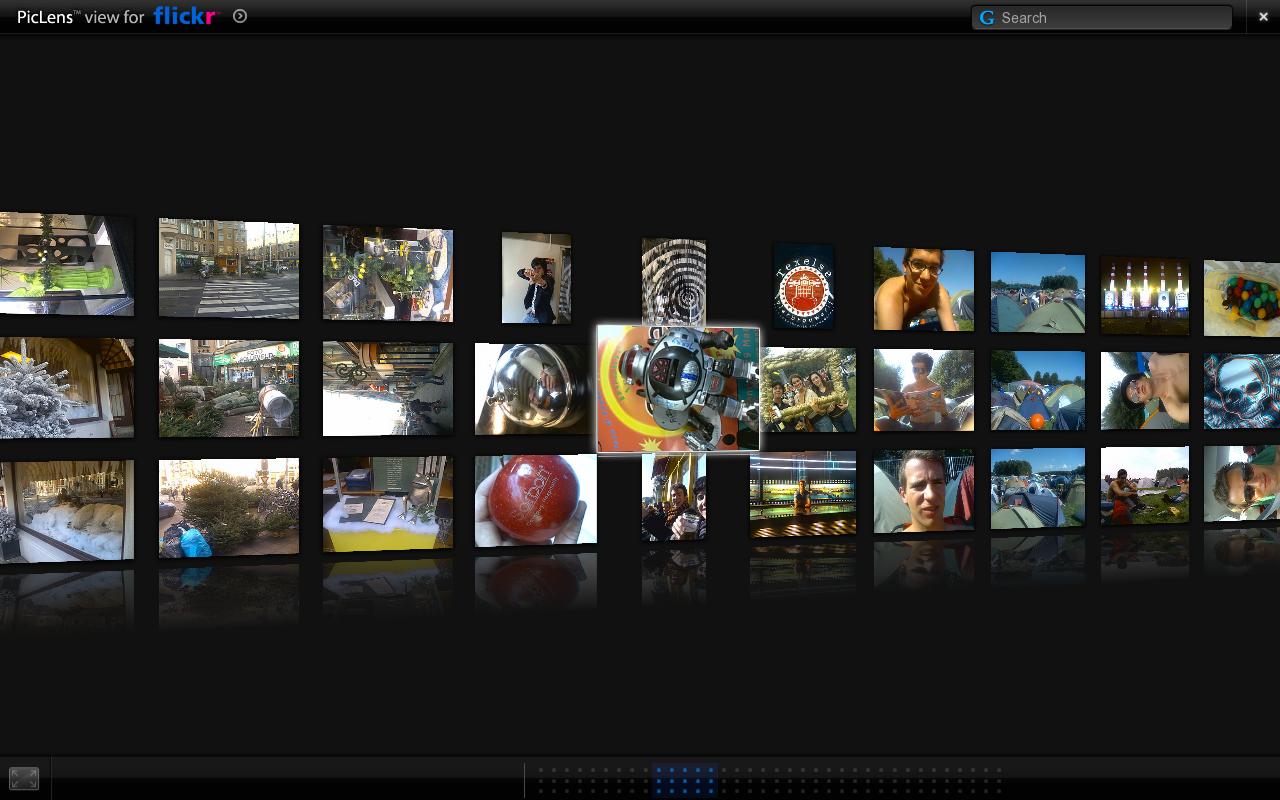Select the Texelse beer logo image
This screenshot has height=800, width=1280.
(803, 287)
